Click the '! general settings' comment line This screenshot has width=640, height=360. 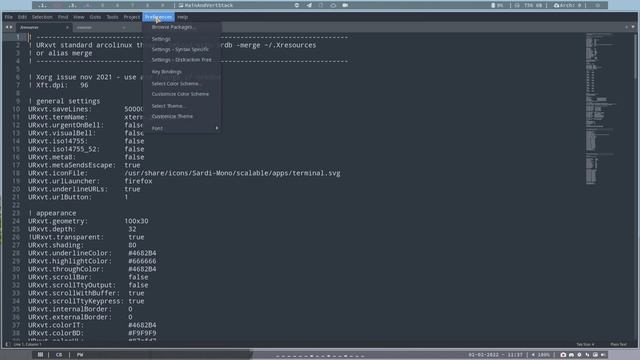point(64,101)
